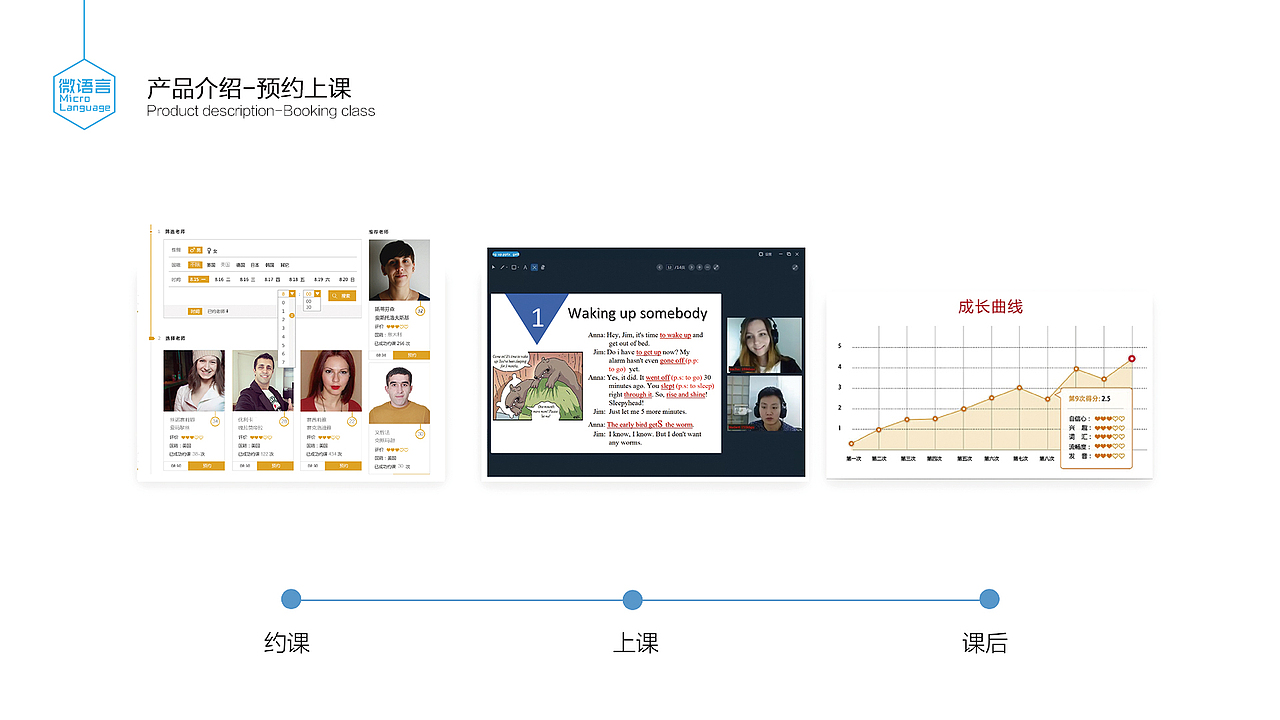Book the saved teacher with badge 32
The image size is (1280, 720).
click(411, 354)
